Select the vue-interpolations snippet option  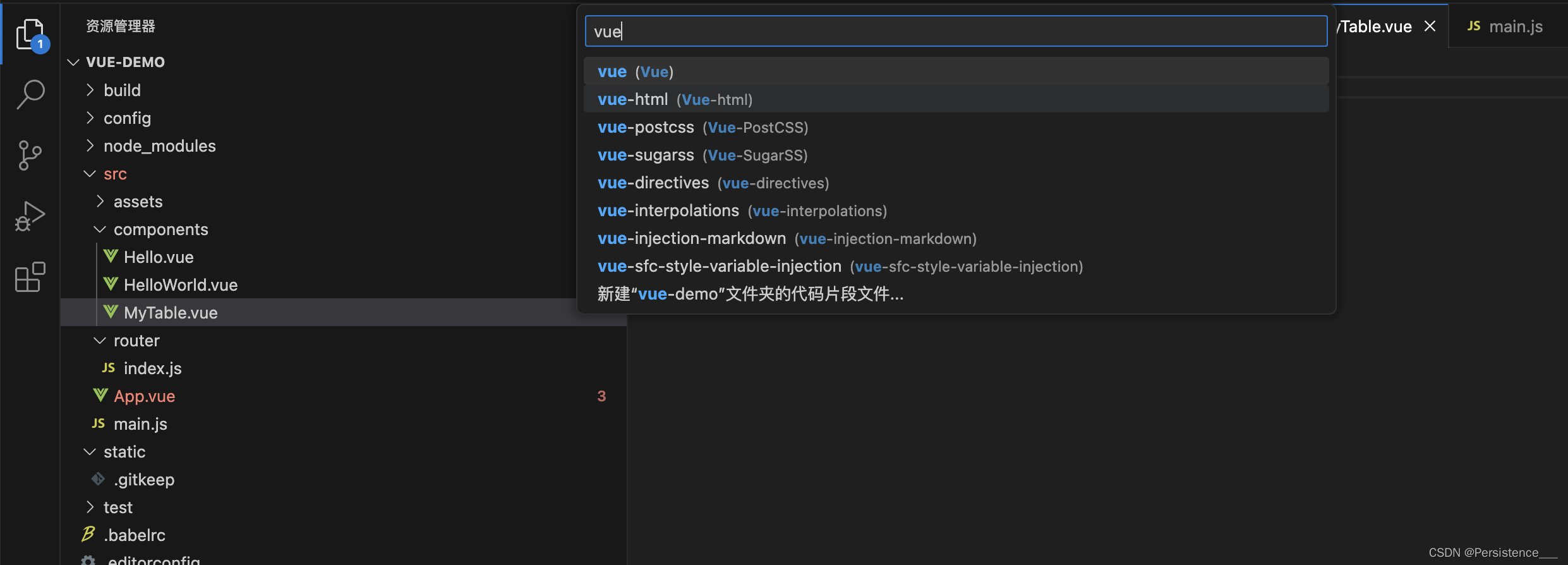click(956, 210)
